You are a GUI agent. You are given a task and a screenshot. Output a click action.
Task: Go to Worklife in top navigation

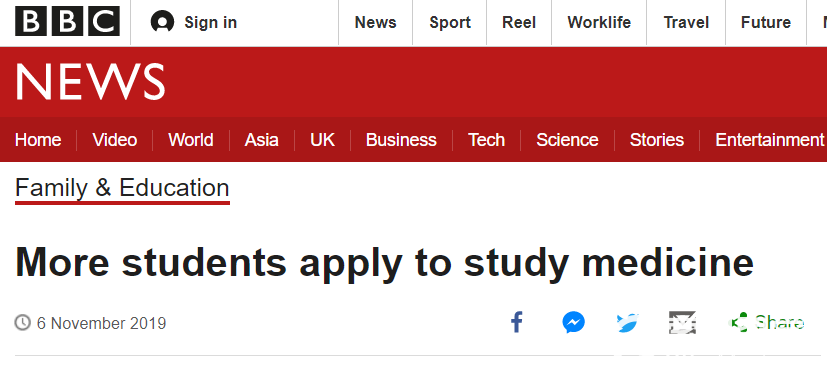(599, 22)
